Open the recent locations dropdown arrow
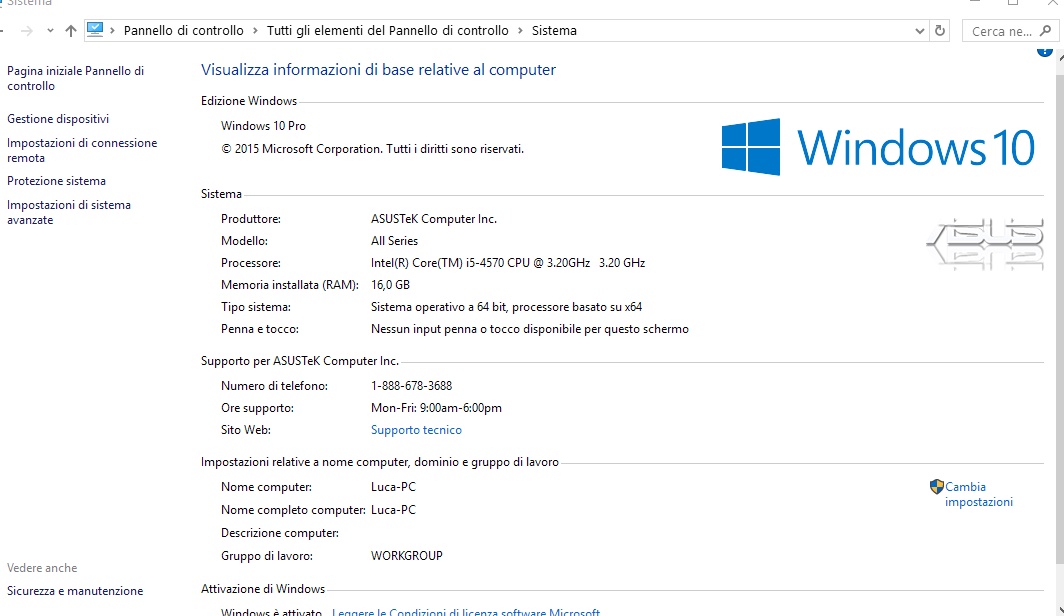This screenshot has height=616, width=1064. 50,31
